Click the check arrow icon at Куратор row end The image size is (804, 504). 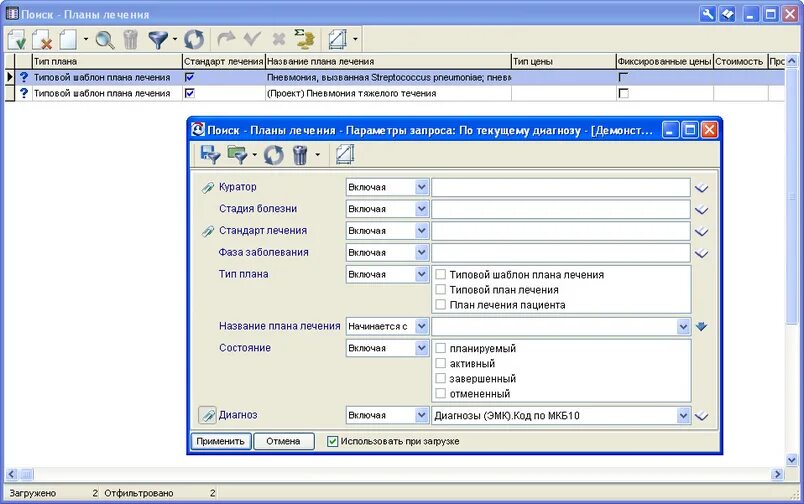tap(701, 188)
